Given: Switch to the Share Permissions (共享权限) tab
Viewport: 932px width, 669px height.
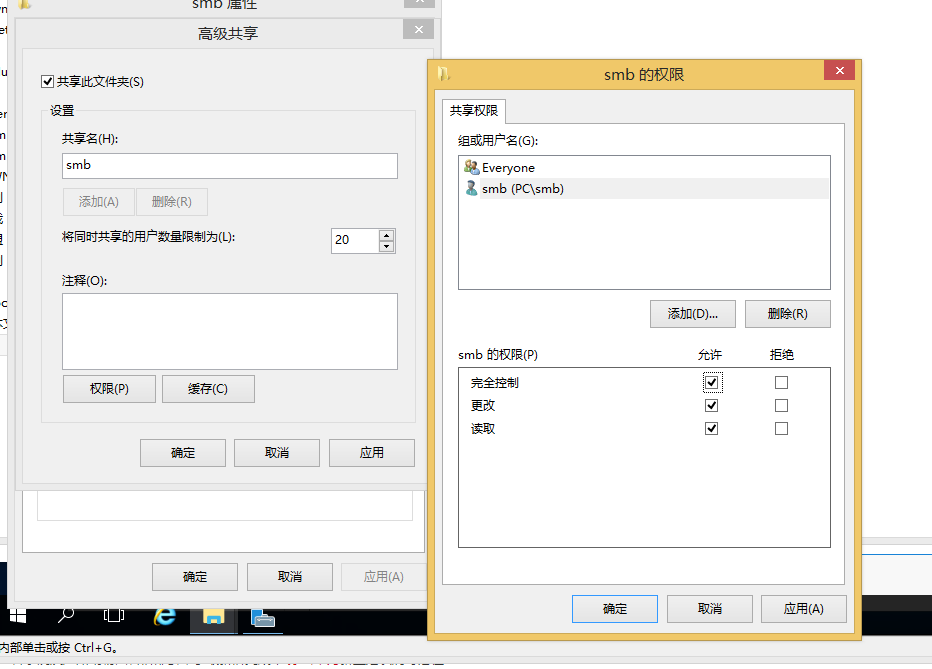Looking at the screenshot, I should [476, 110].
